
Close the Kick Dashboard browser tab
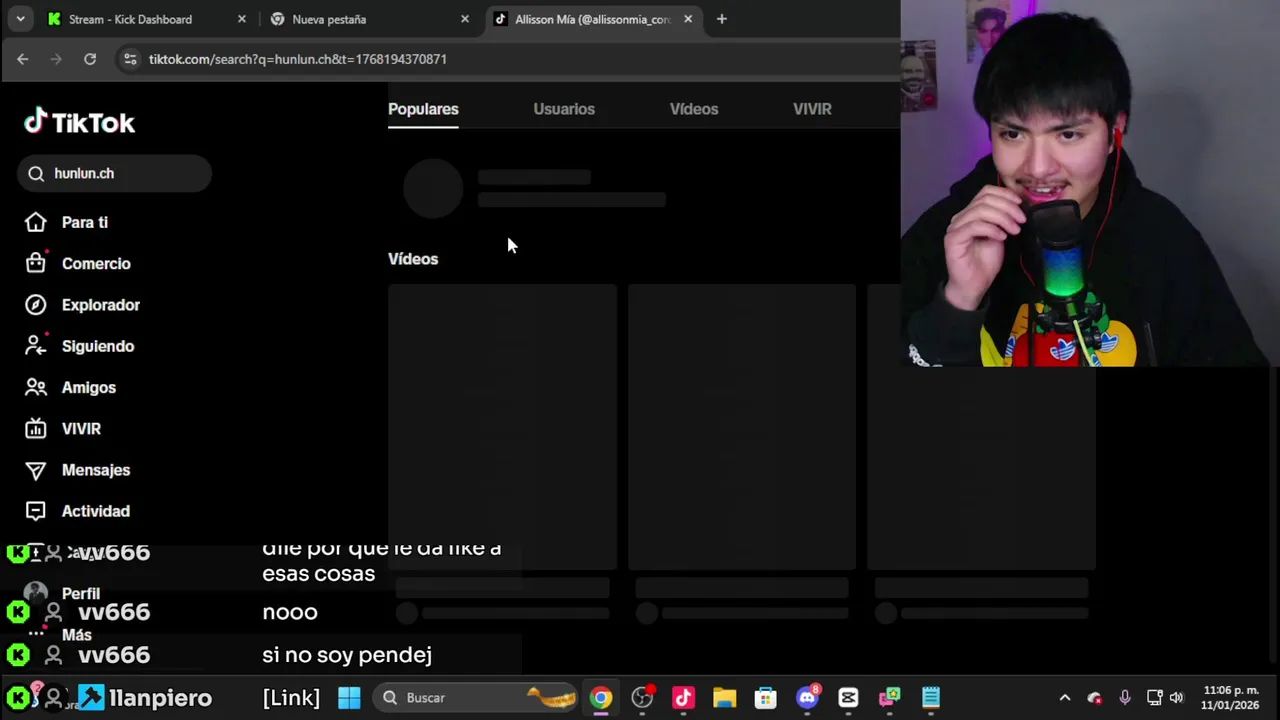241,19
